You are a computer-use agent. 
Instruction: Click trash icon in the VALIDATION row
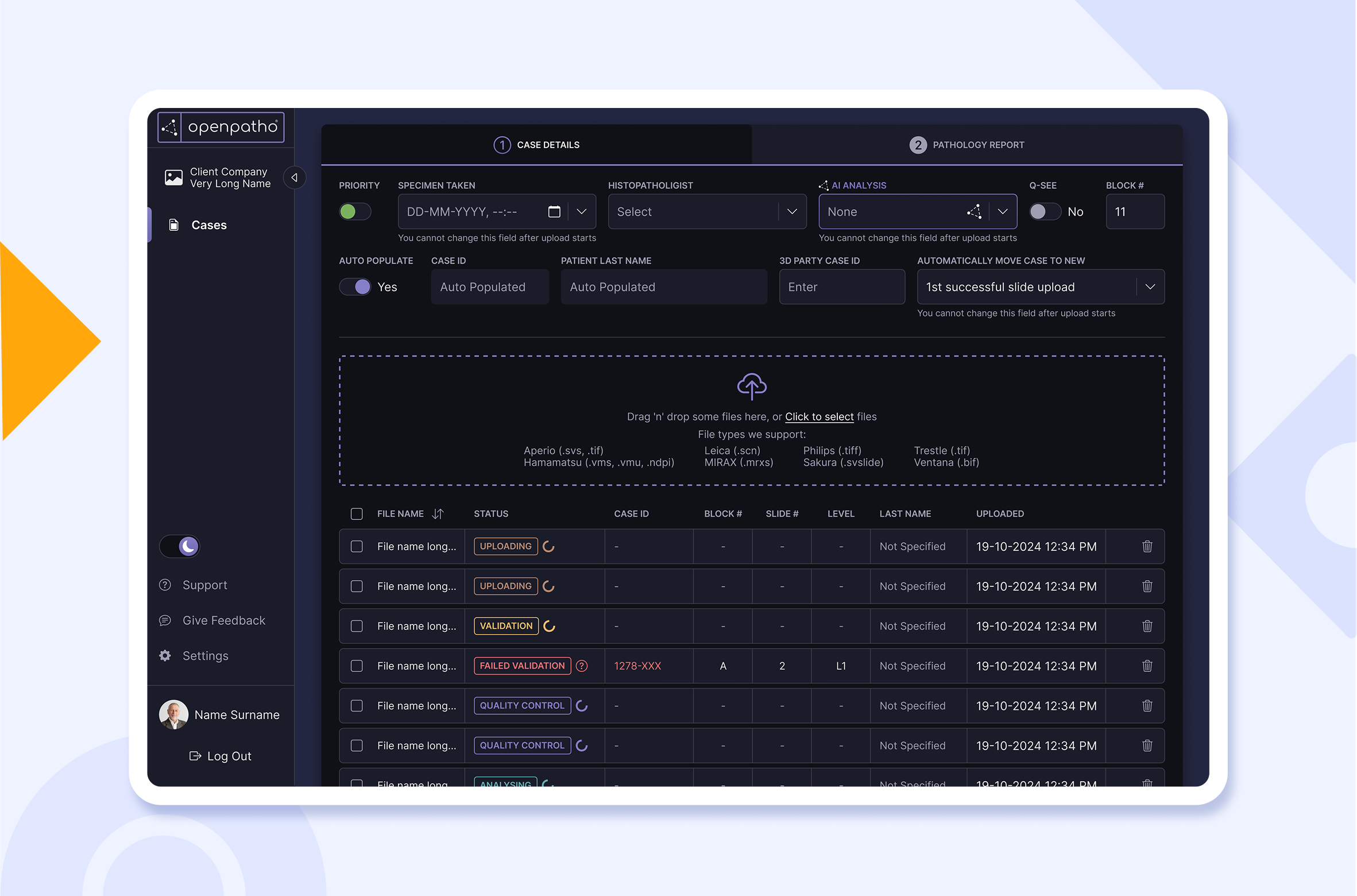click(x=1147, y=626)
